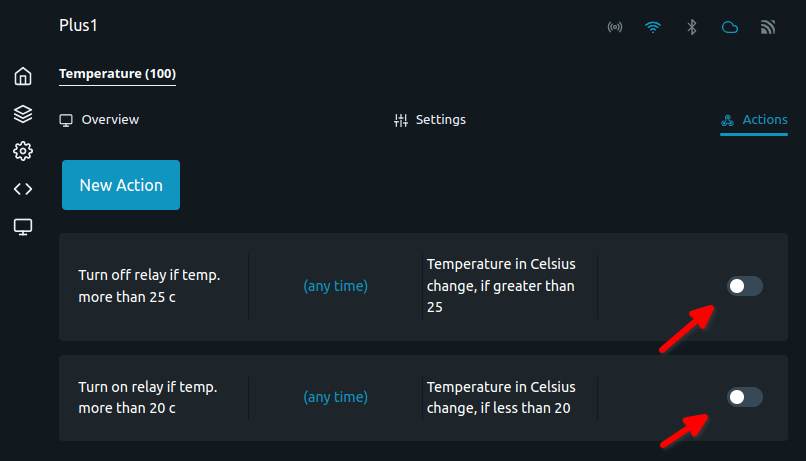Click the access point broadcast status icon
The height and width of the screenshot is (461, 806).
(615, 27)
